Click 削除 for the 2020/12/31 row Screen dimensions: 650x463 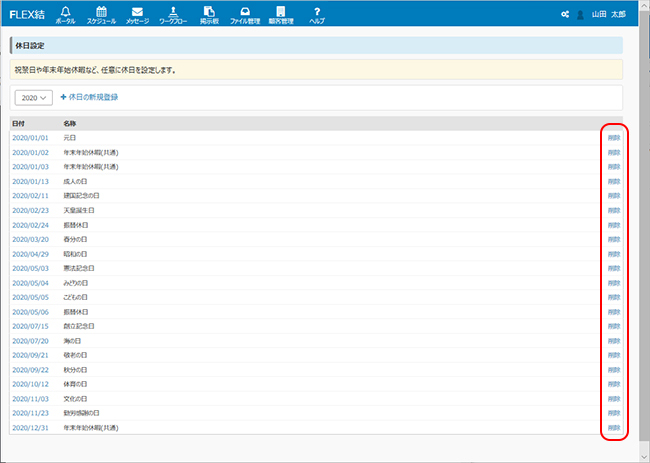coord(614,428)
